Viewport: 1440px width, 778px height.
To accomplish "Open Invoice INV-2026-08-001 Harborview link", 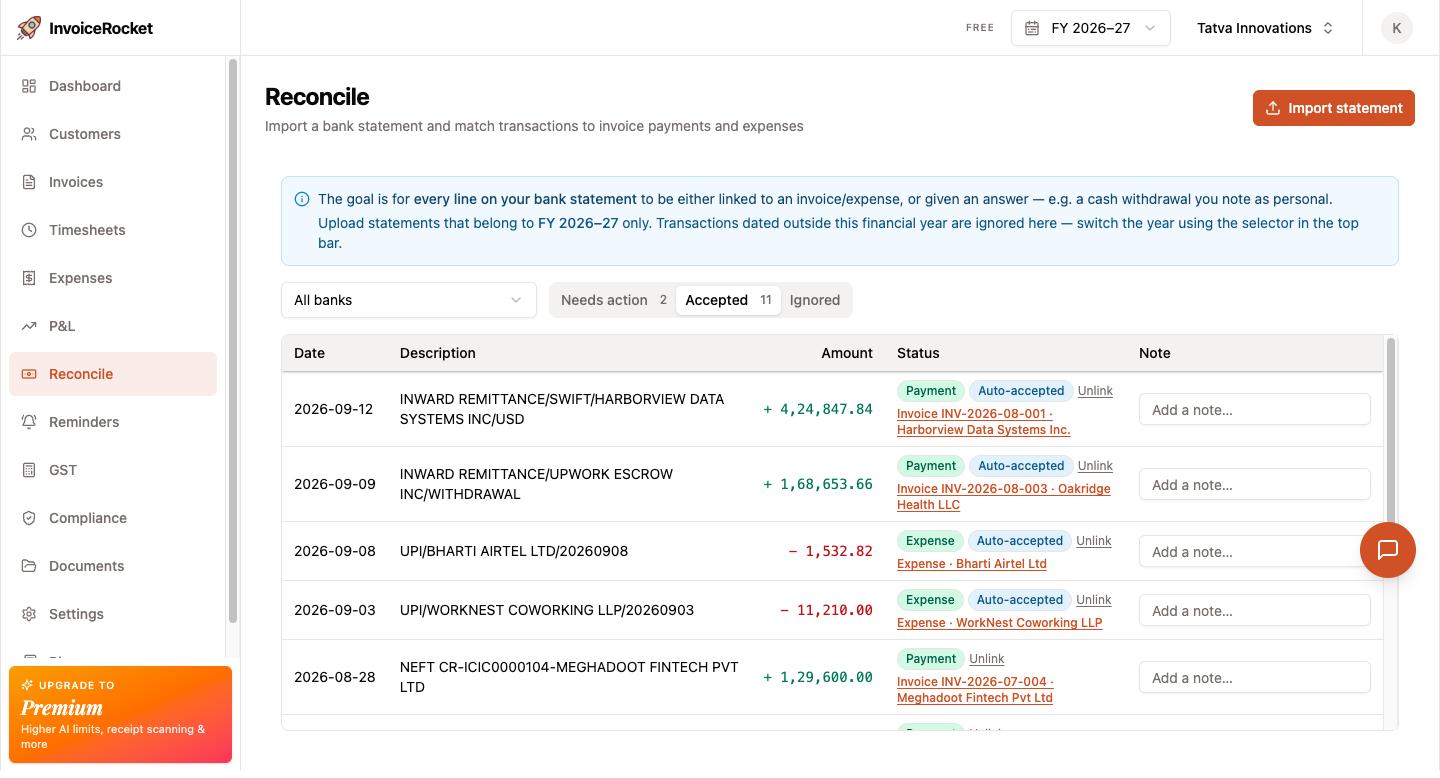I will coord(984,422).
